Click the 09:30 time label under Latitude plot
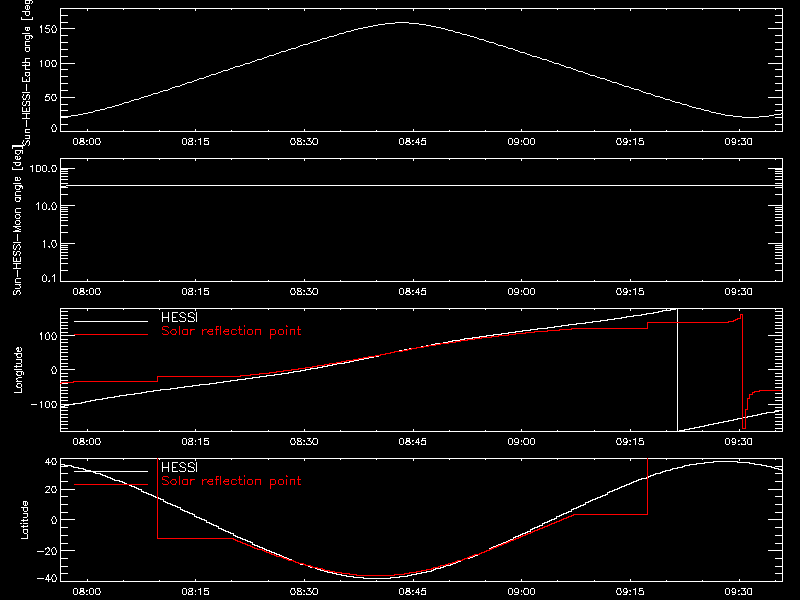 click(739, 592)
